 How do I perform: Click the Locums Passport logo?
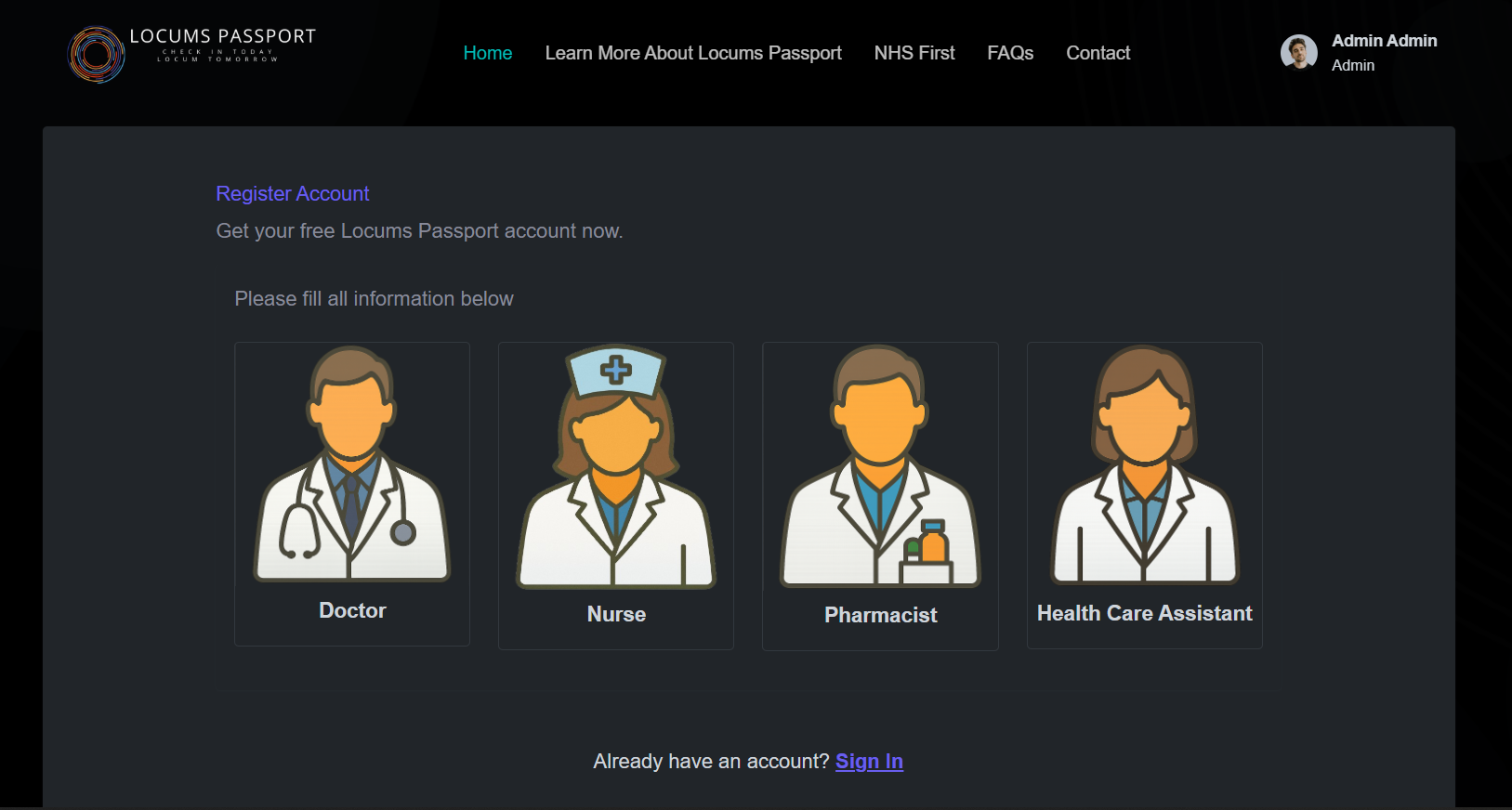point(192,53)
